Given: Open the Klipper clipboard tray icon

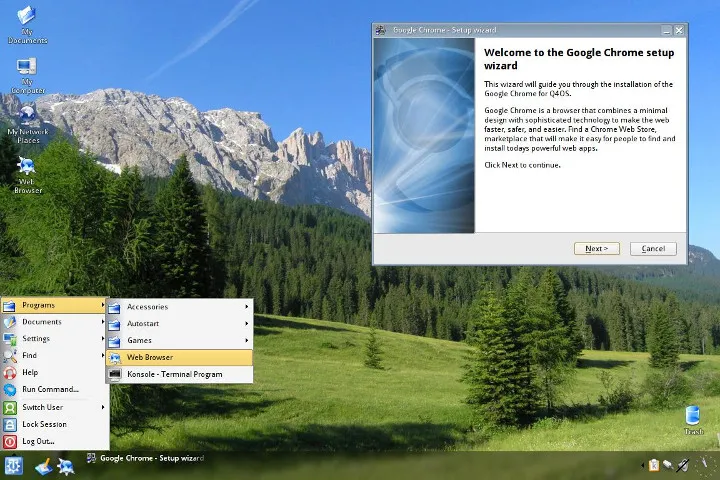Looking at the screenshot, I should (x=653, y=465).
